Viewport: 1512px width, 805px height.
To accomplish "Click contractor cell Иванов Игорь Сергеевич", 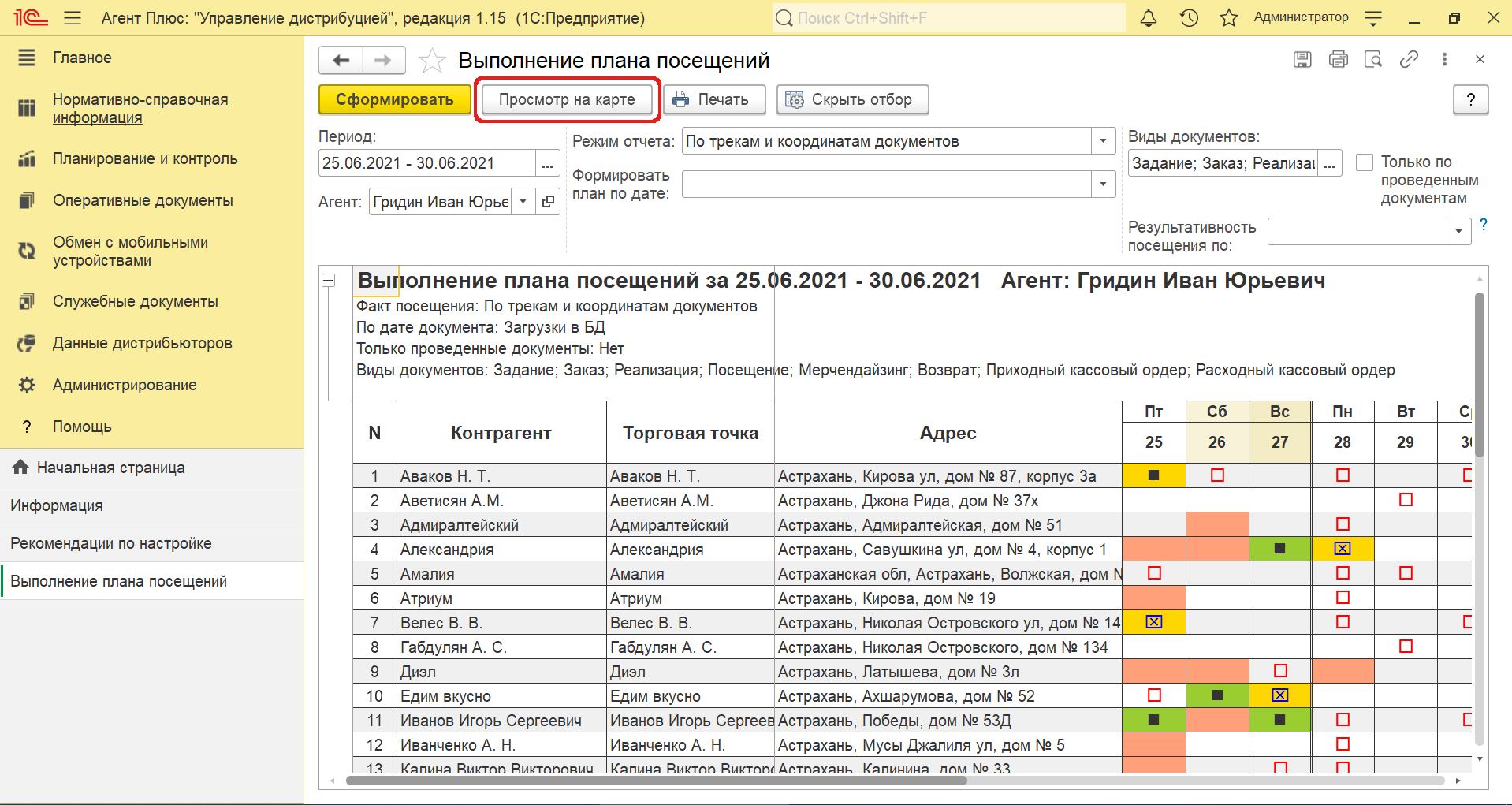I will [501, 721].
